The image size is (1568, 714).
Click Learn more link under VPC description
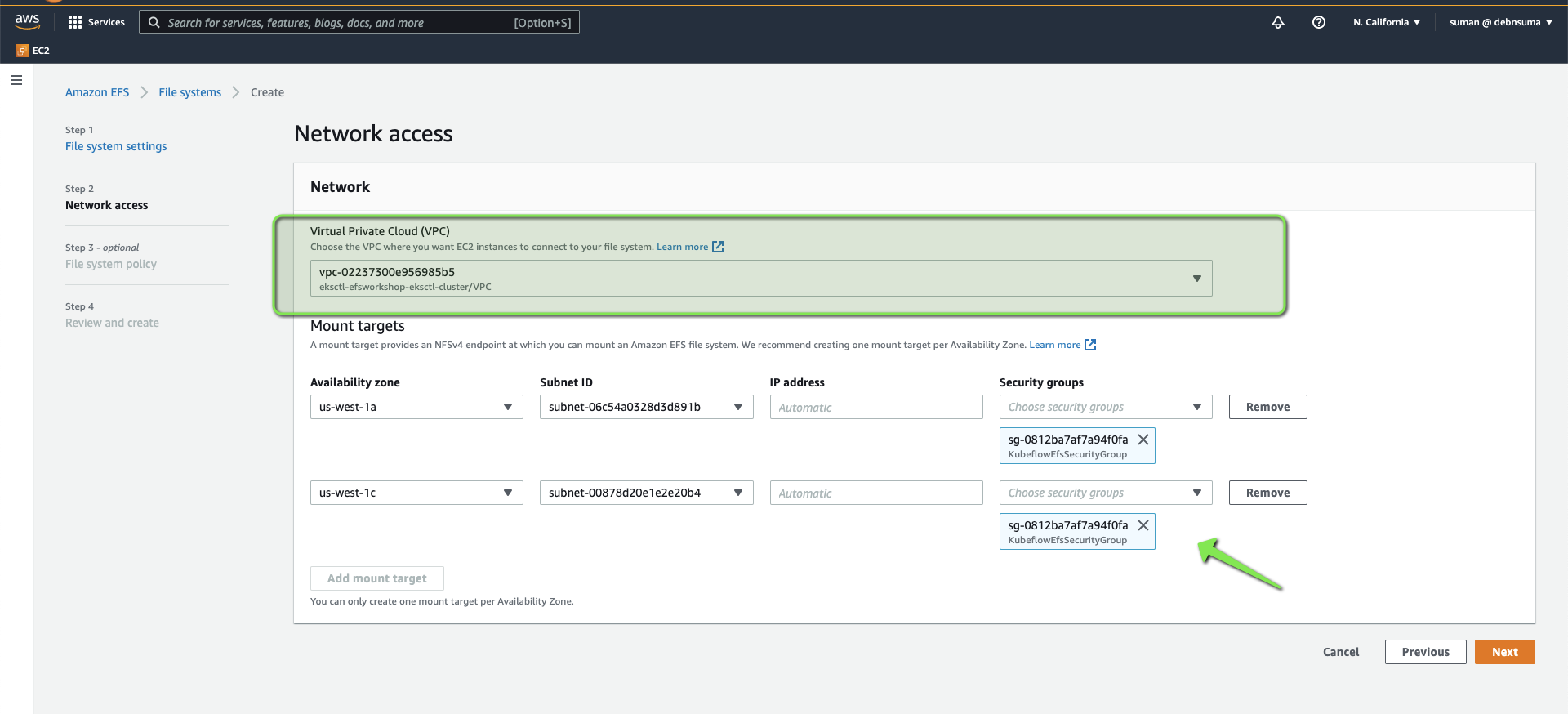tap(683, 247)
